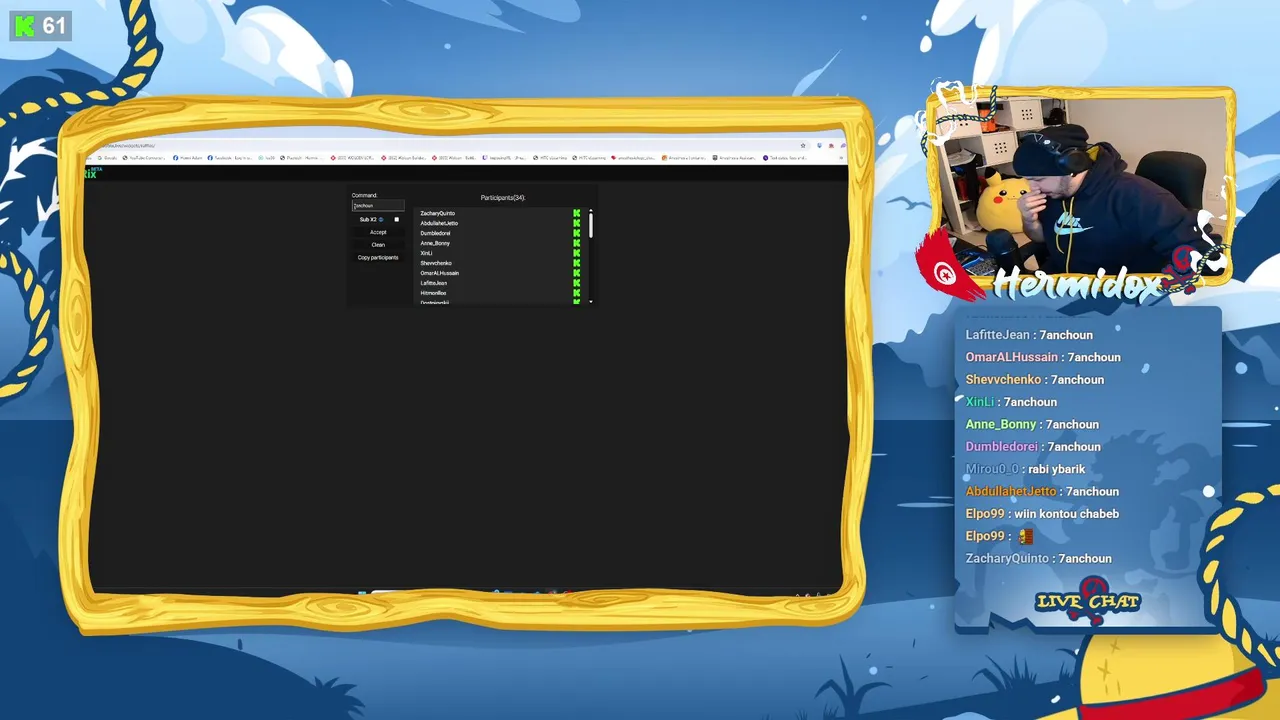1280x720 pixels.
Task: Click Kick icon next to OmarALHussain
Action: coord(577,273)
